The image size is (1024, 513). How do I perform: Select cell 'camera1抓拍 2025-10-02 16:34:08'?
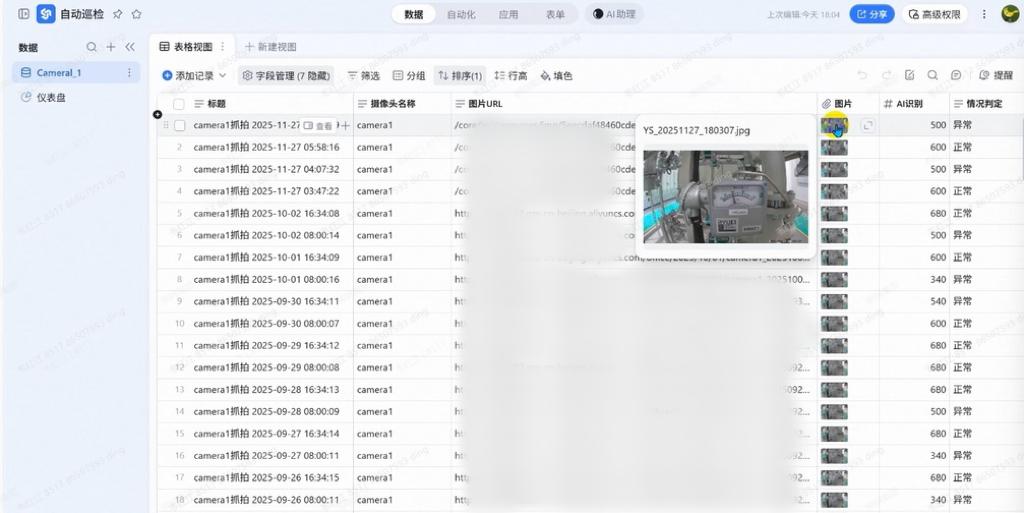click(266, 213)
